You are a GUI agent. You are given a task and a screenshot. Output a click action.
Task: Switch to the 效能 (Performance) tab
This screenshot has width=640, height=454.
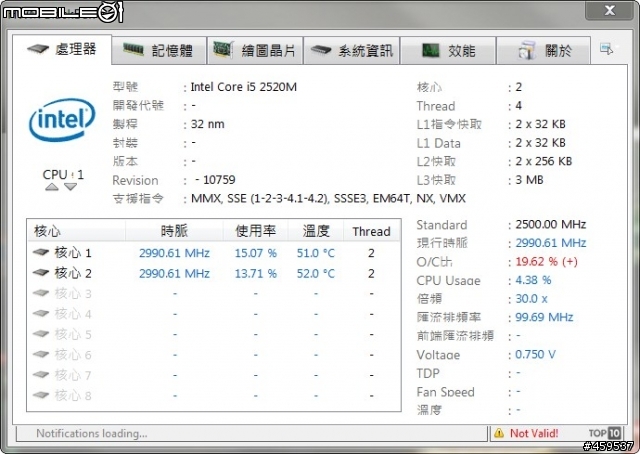(448, 51)
